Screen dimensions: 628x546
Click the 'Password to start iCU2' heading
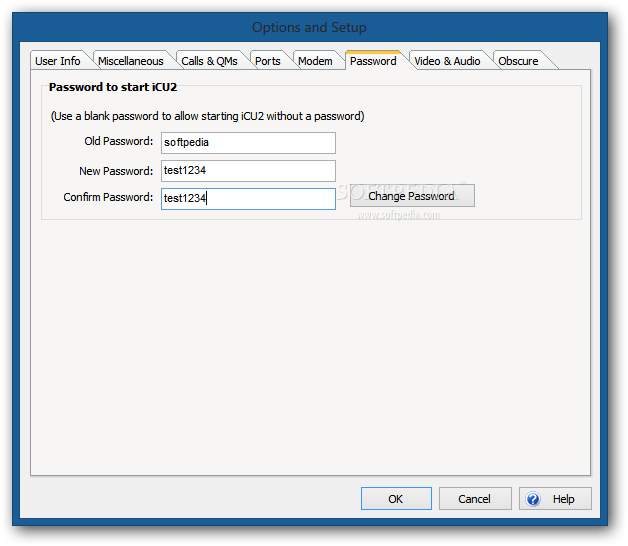click(113, 87)
